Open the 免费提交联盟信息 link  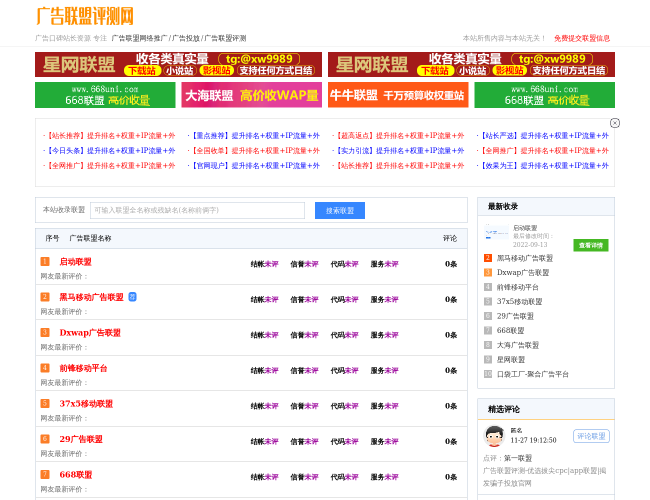[582, 38]
